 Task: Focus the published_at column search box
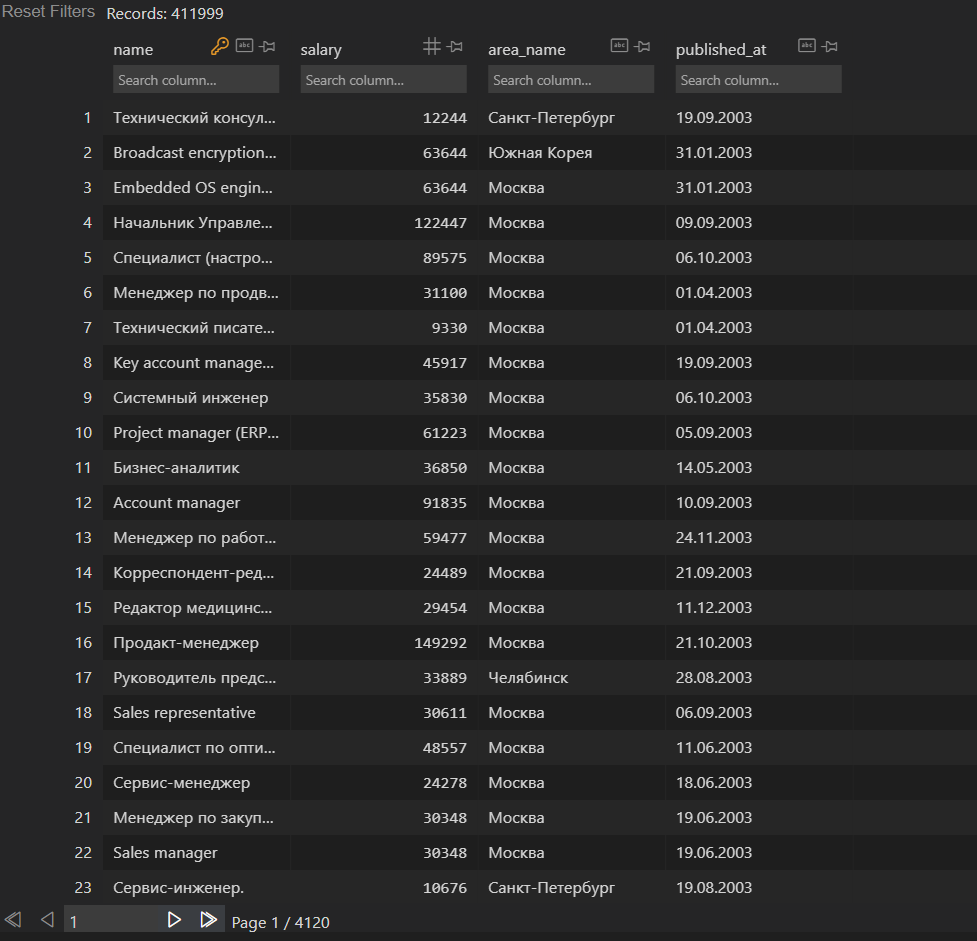pyautogui.click(x=759, y=80)
